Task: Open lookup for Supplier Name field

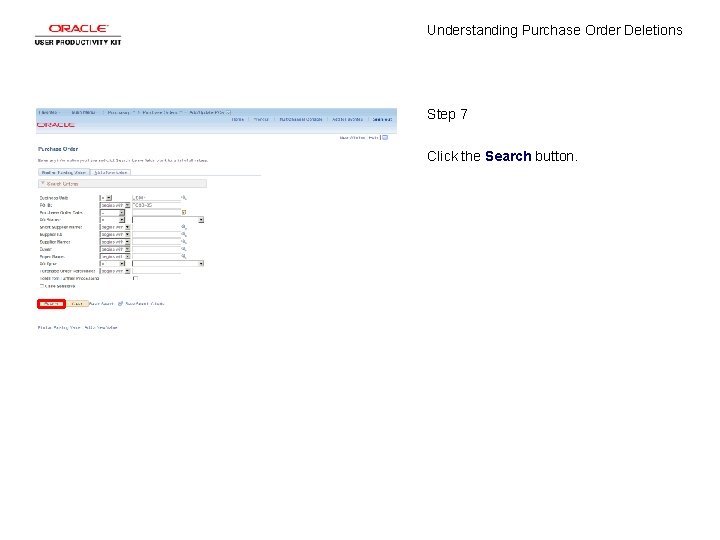Action: [184, 242]
